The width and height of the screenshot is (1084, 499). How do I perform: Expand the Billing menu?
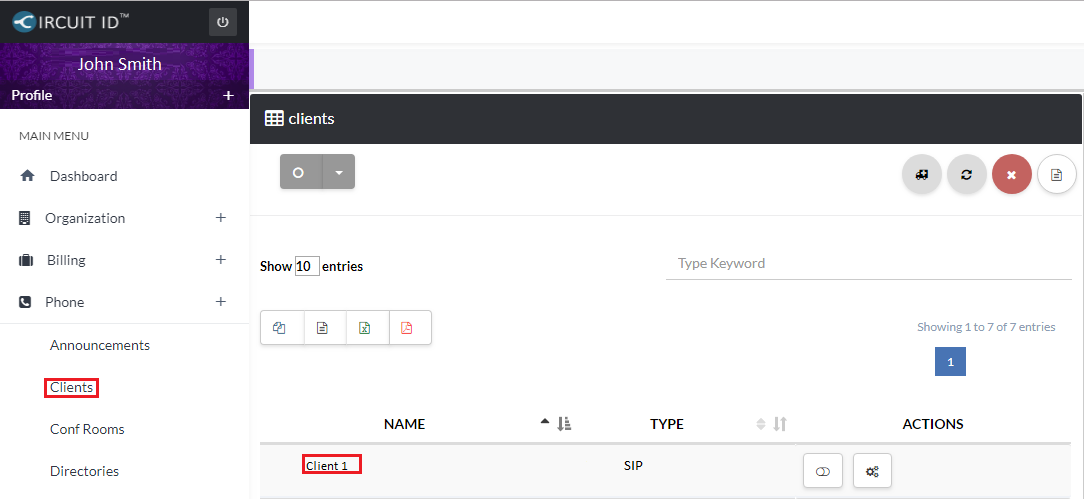[x=221, y=260]
